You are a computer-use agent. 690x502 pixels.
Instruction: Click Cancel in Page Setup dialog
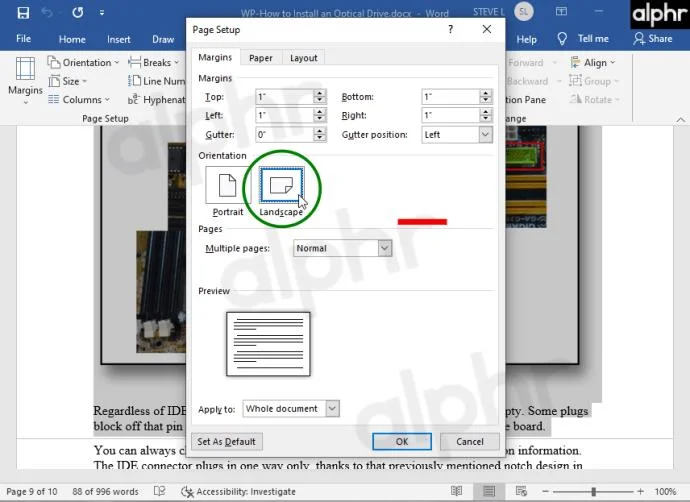coord(470,441)
